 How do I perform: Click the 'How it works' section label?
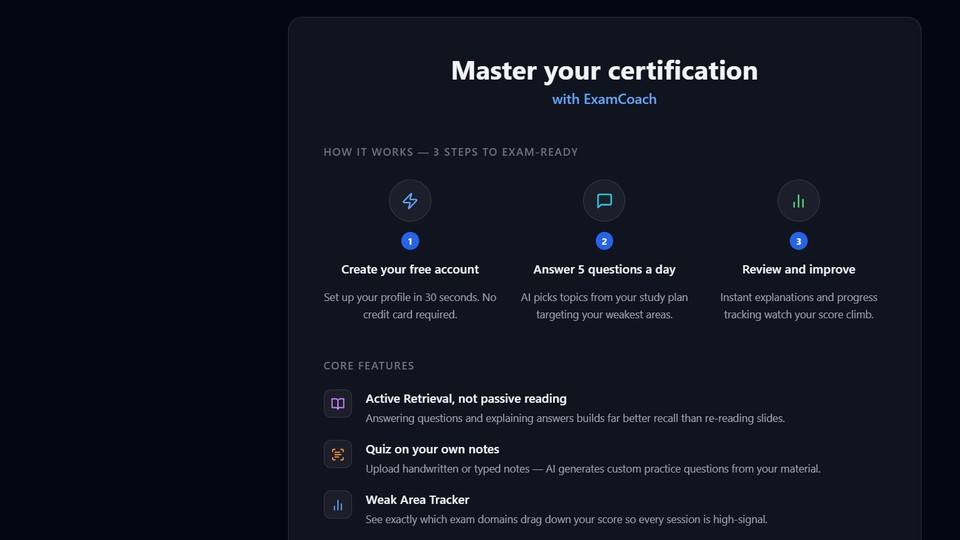pyautogui.click(x=450, y=152)
